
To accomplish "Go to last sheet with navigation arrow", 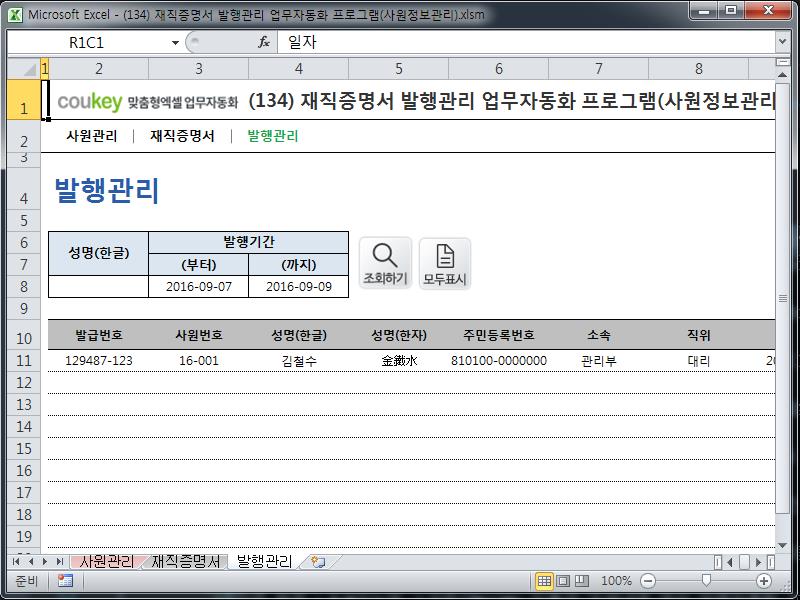I will coord(60,562).
